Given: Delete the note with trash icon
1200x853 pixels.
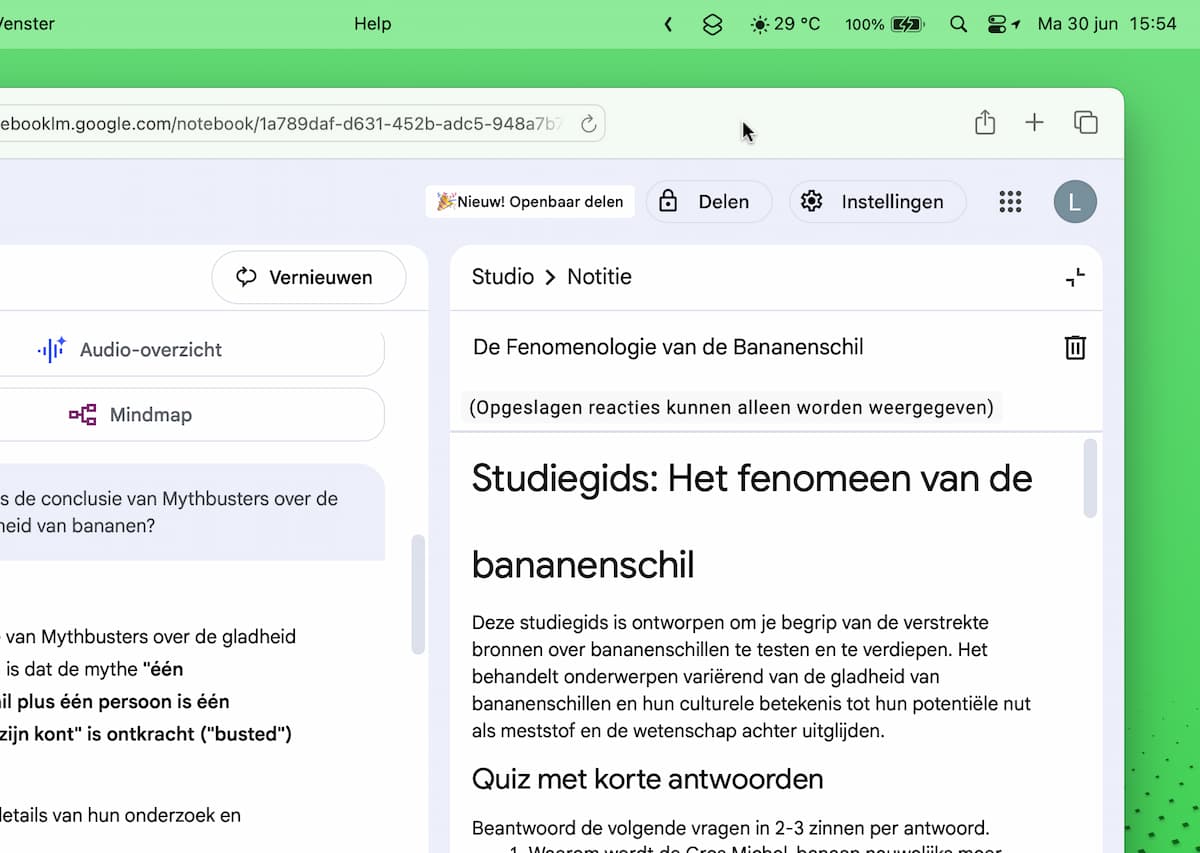Looking at the screenshot, I should coord(1075,348).
